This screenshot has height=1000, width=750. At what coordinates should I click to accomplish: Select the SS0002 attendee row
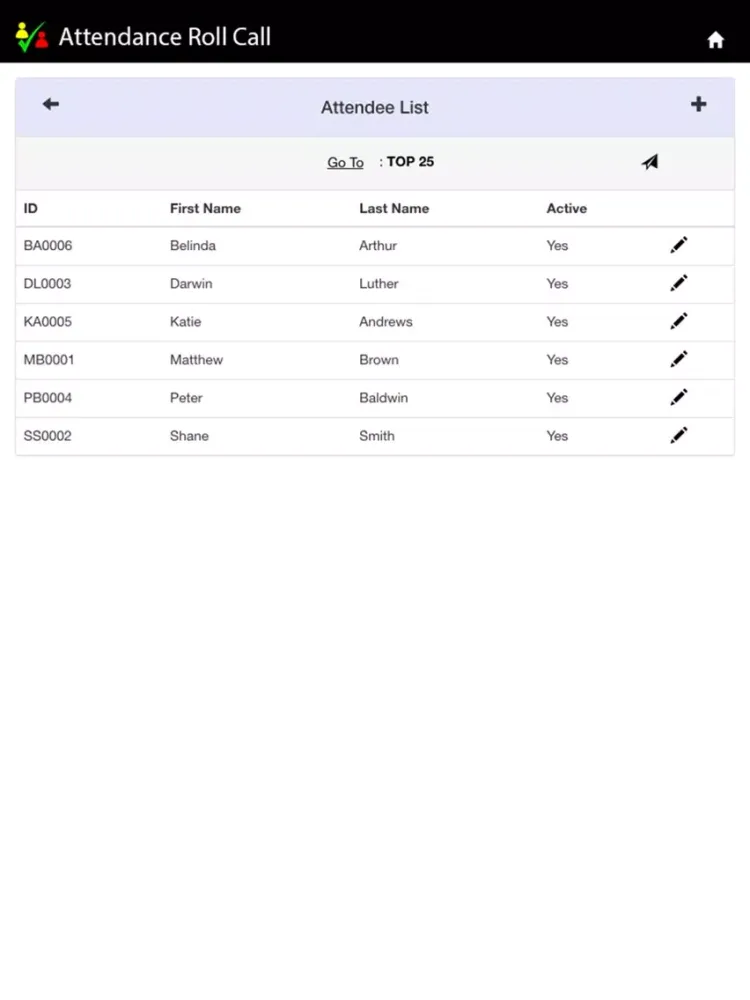click(48, 436)
